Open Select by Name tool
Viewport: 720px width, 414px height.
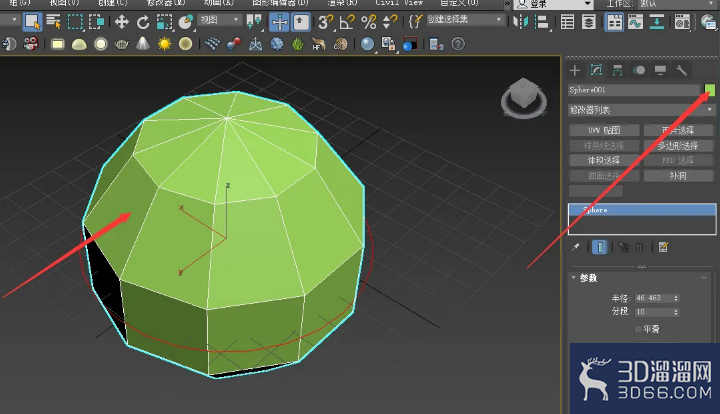point(53,22)
